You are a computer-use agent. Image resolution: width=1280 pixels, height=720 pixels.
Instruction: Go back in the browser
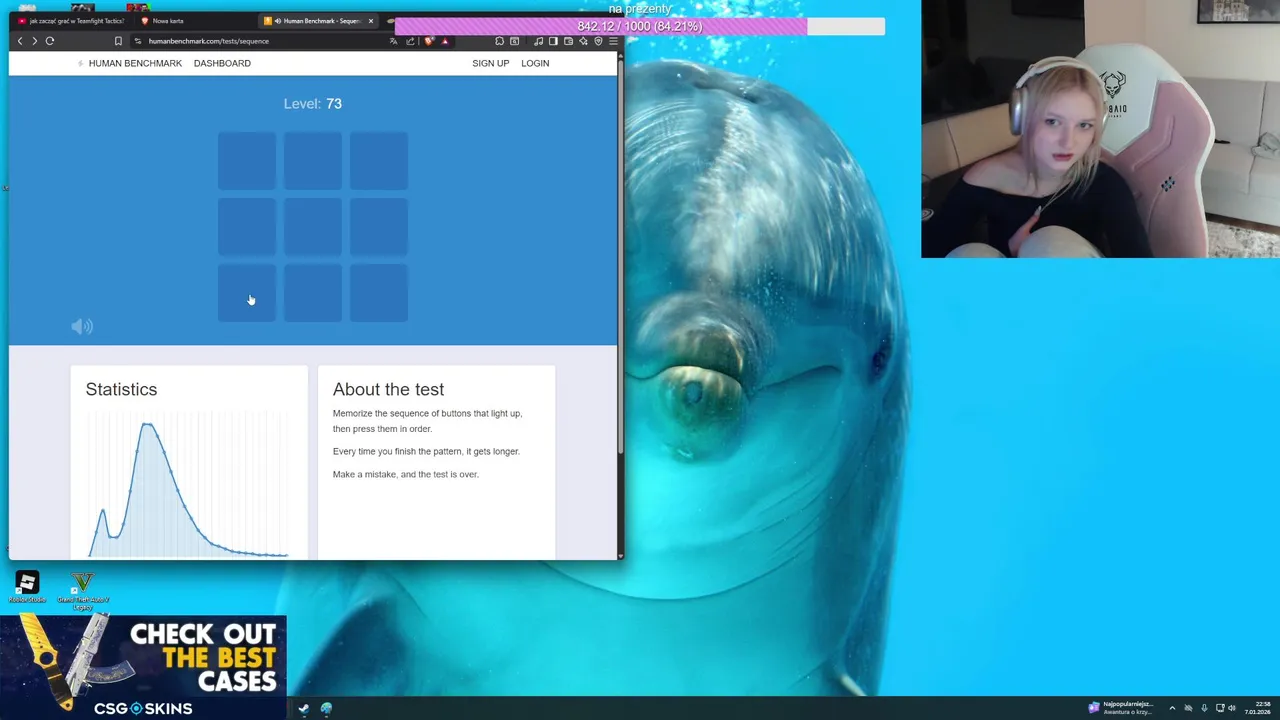pyautogui.click(x=19, y=41)
